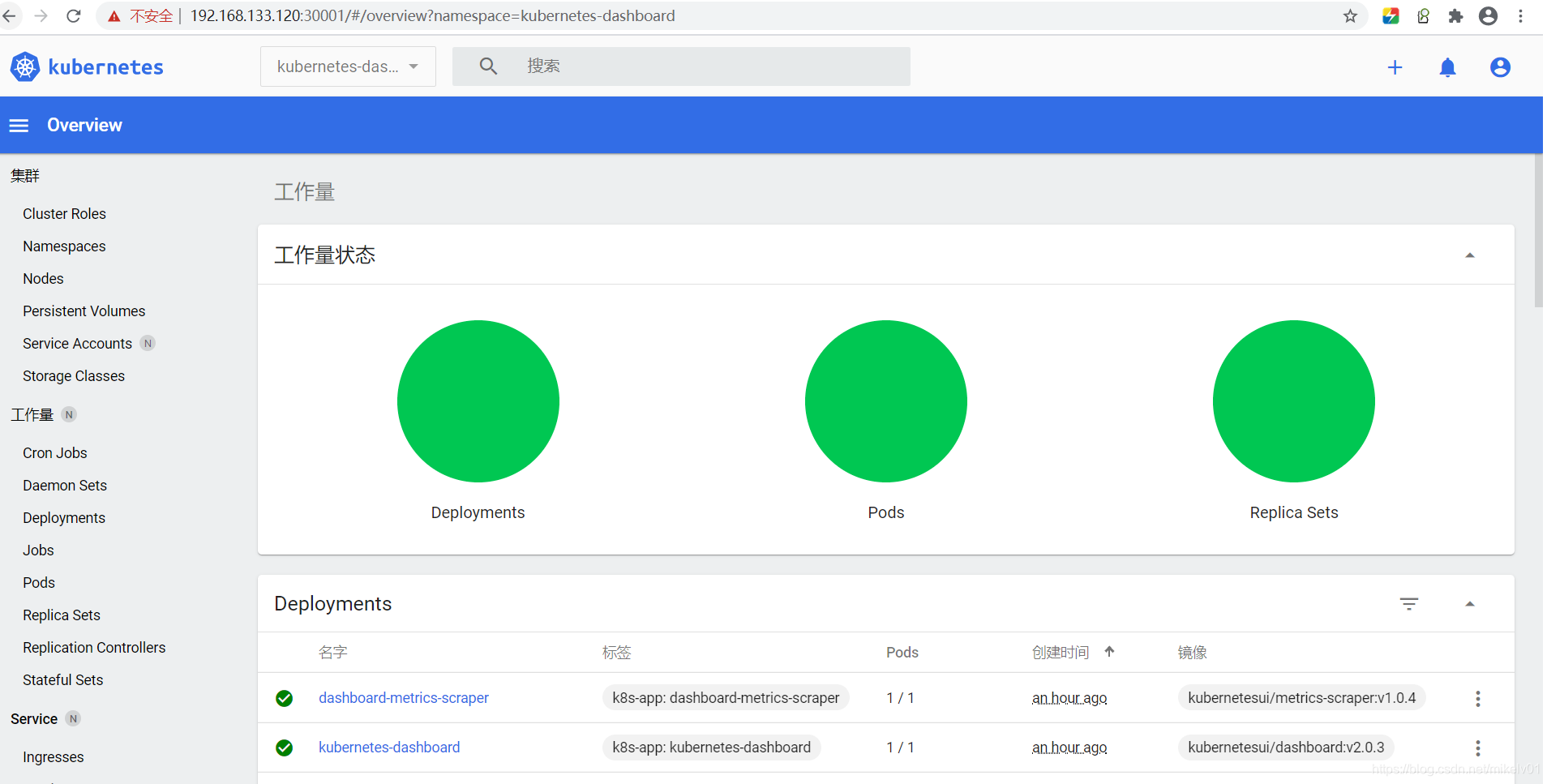
Task: Open Pods in sidebar
Action: [39, 583]
